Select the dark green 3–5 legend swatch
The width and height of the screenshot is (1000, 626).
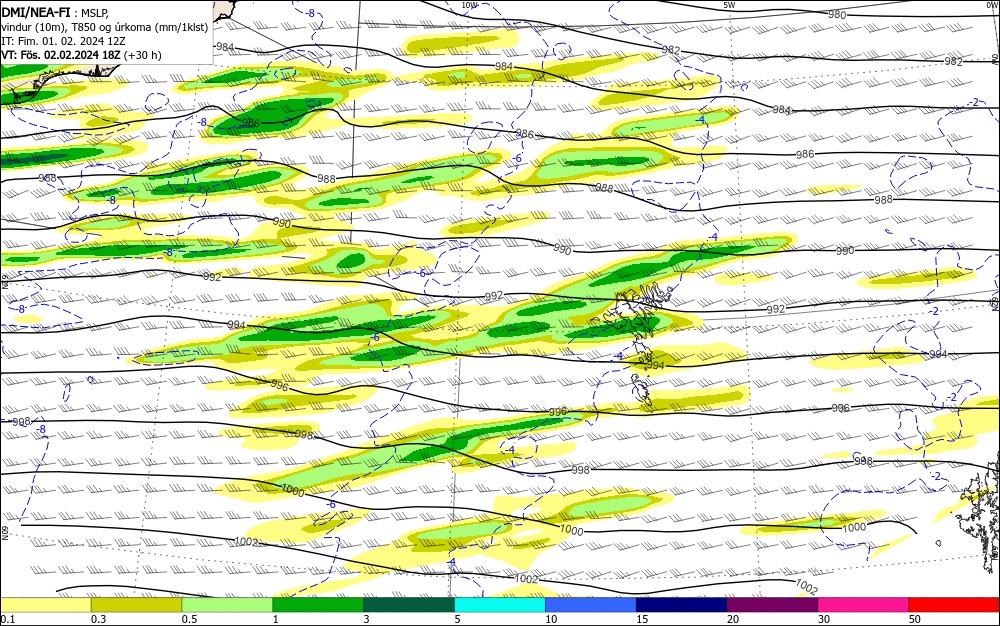click(409, 605)
